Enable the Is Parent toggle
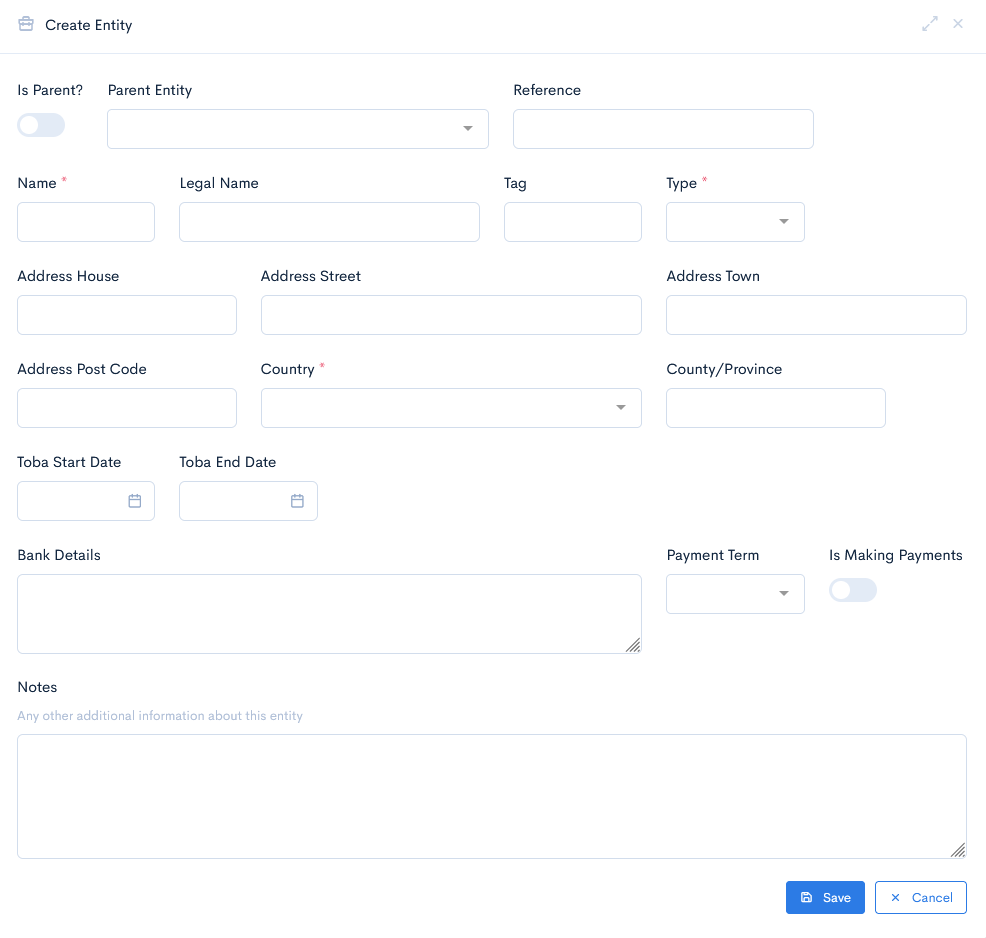986x938 pixels. click(x=40, y=124)
